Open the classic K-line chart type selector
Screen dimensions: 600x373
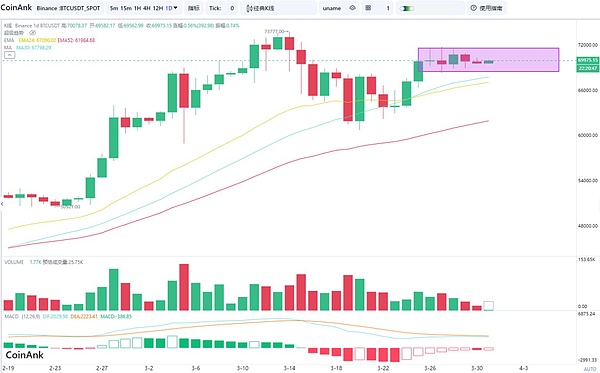pyautogui.click(x=278, y=8)
